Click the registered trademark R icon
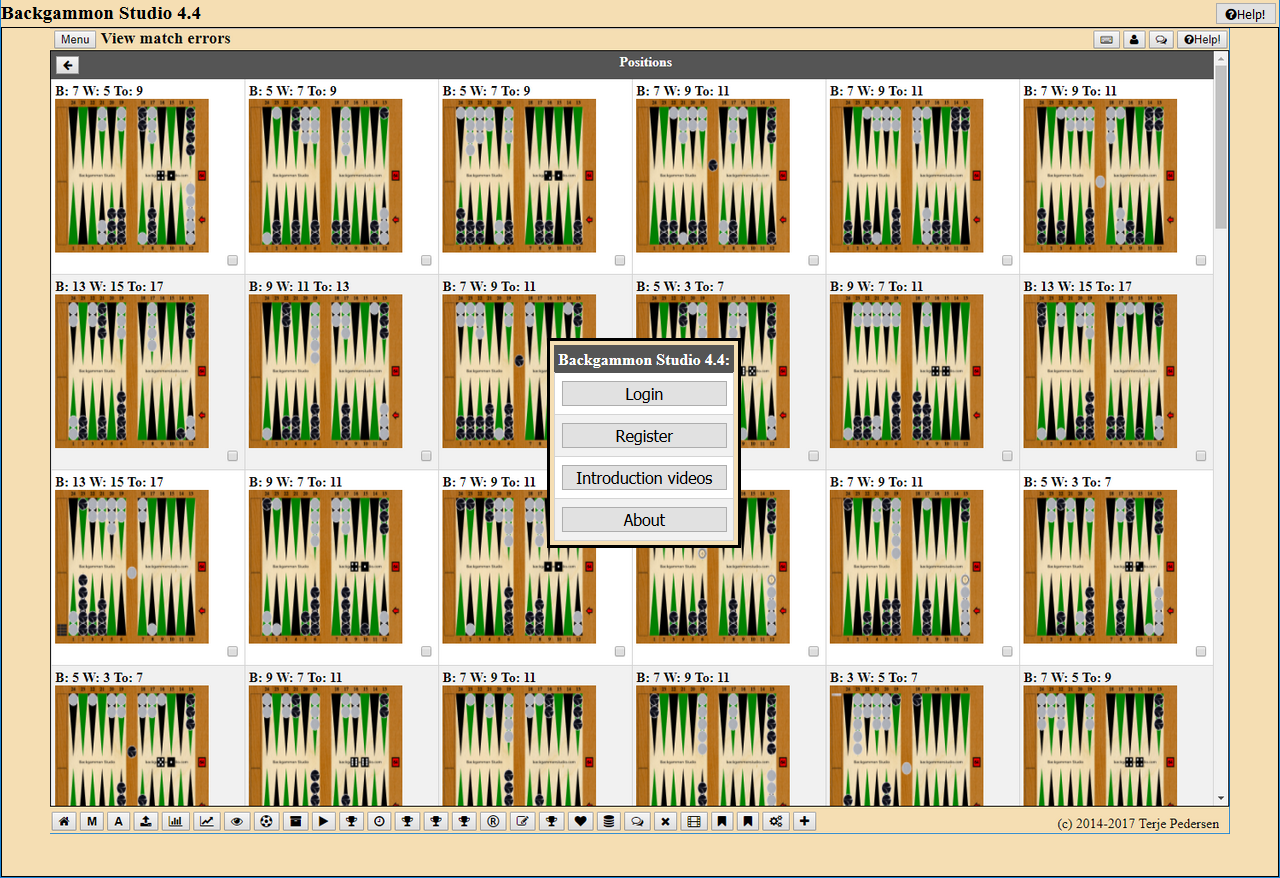The width and height of the screenshot is (1280, 878). 493,821
